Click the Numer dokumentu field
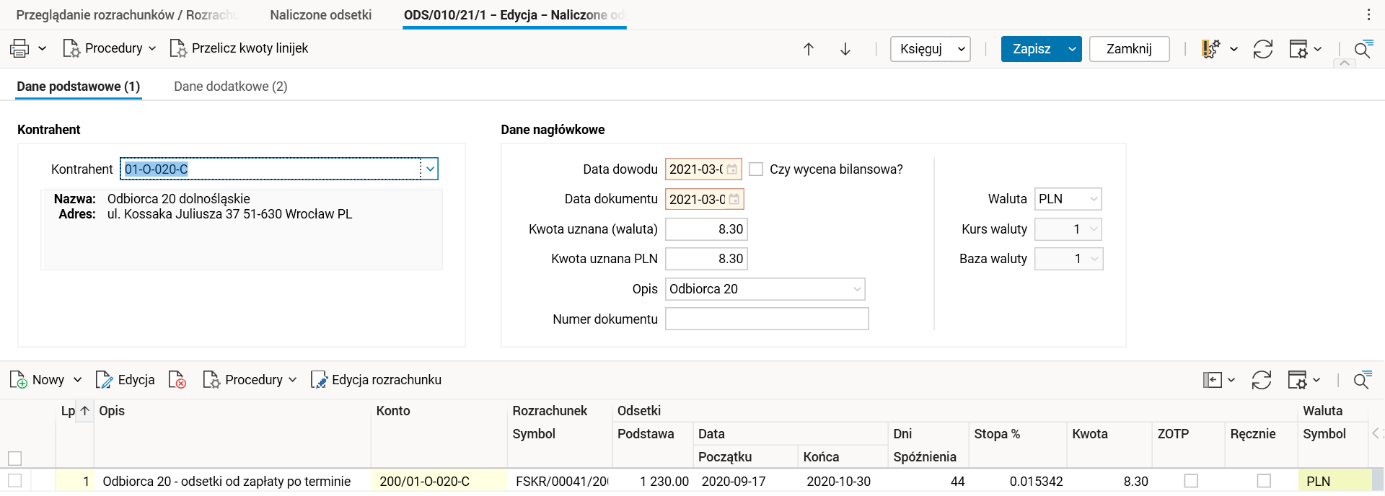The image size is (1385, 496). coord(767,319)
